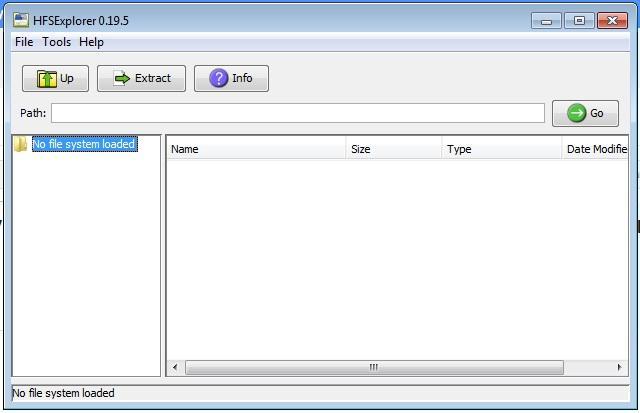Minimize the HFSExplorer window
Image resolution: width=640 pixels, height=413 pixels.
click(546, 20)
